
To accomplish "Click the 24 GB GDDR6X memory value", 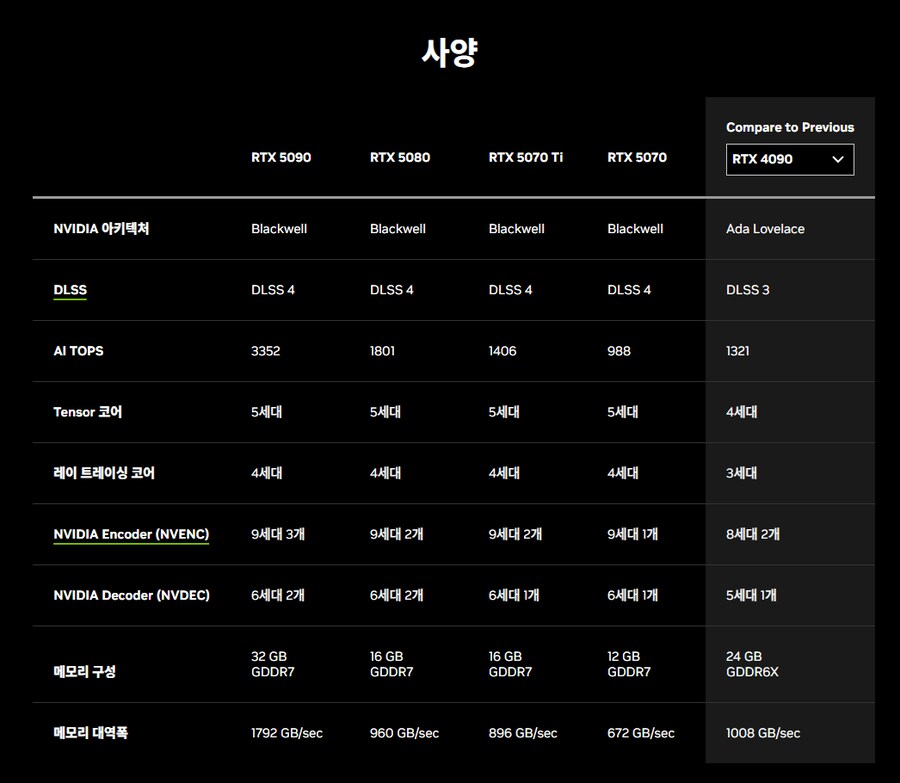I will pyautogui.click(x=752, y=664).
